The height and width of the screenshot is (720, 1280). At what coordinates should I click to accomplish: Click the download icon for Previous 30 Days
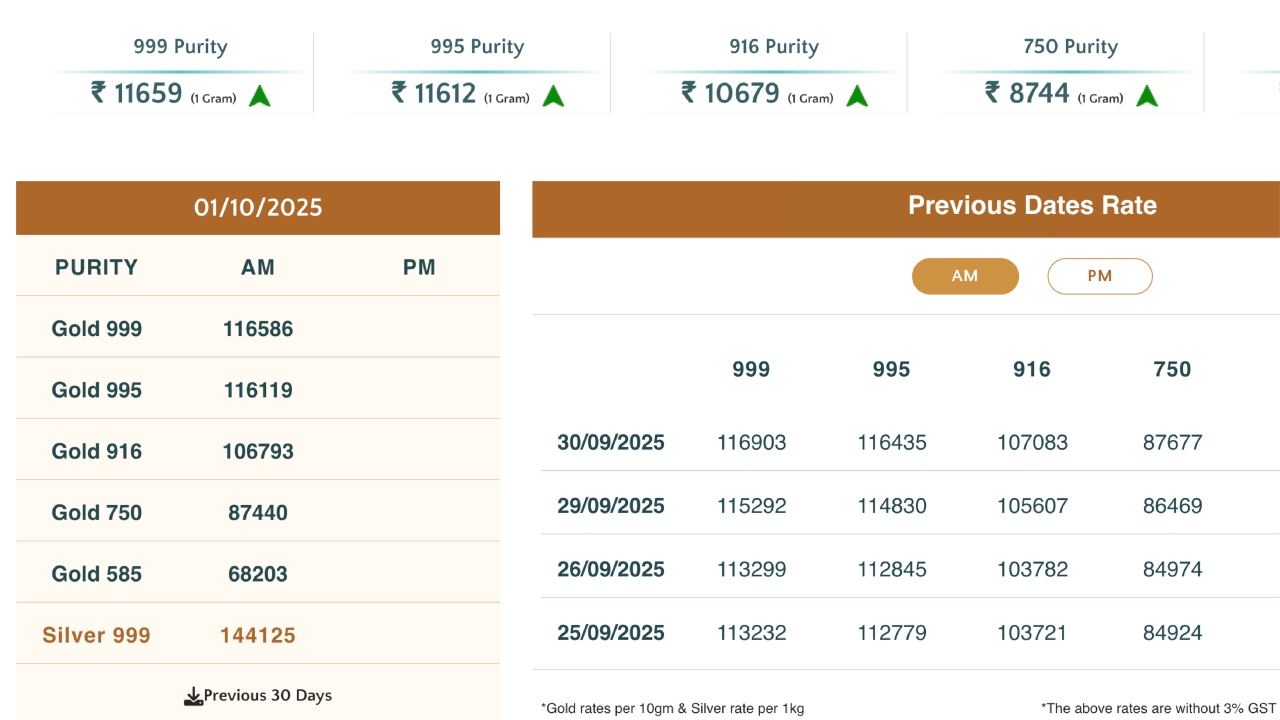[x=193, y=696]
